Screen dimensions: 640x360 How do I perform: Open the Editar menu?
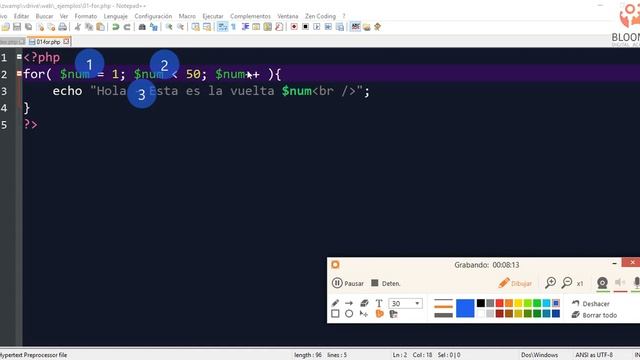21,16
